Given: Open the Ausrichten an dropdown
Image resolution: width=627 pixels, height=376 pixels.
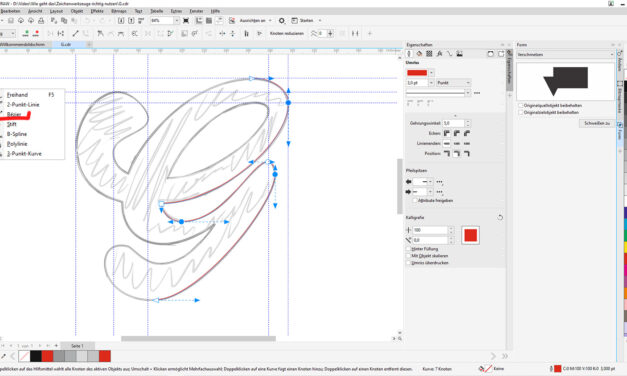Looking at the screenshot, I should [x=256, y=20].
